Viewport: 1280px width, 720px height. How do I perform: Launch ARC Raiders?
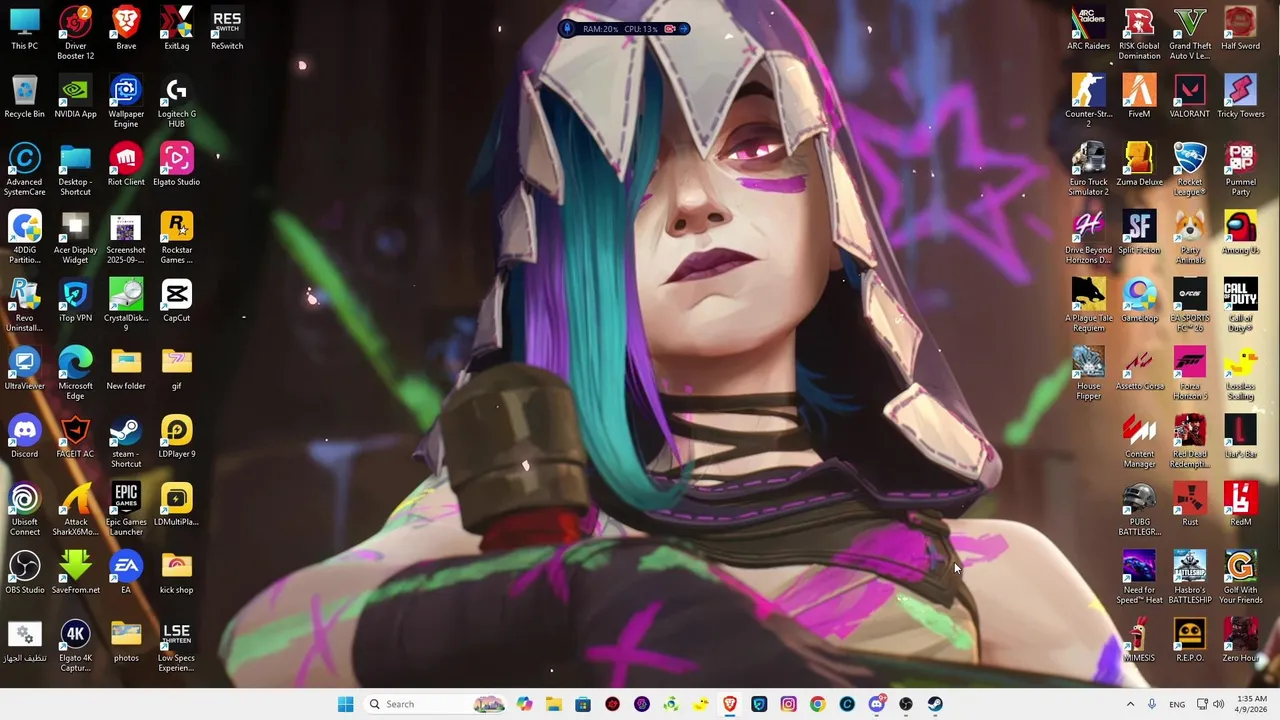coord(1089,29)
